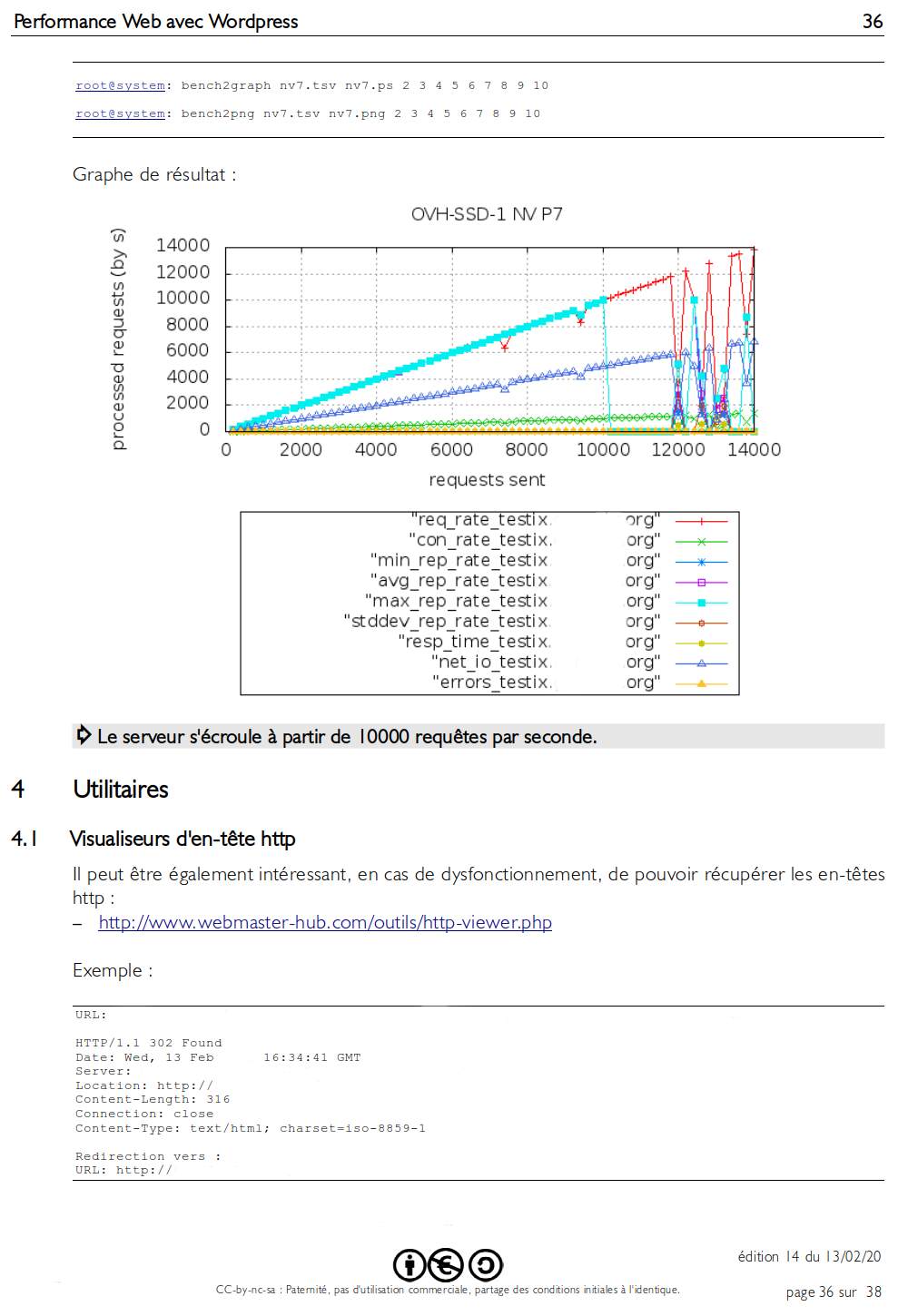Click the text 'Exemple :'
The image size is (908, 1316).
[113, 970]
